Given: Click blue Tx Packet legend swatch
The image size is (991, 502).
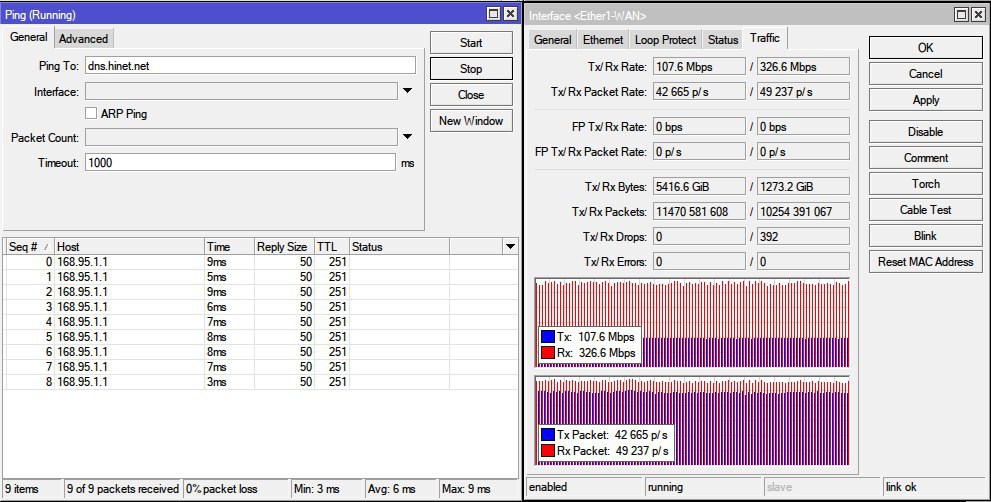Looking at the screenshot, I should click(547, 434).
